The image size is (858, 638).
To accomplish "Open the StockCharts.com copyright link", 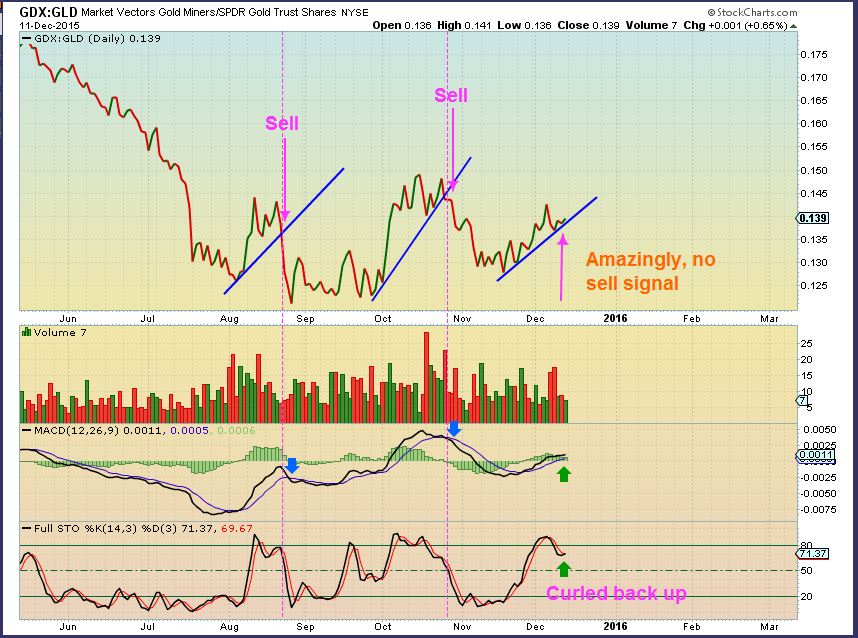I will coord(752,12).
